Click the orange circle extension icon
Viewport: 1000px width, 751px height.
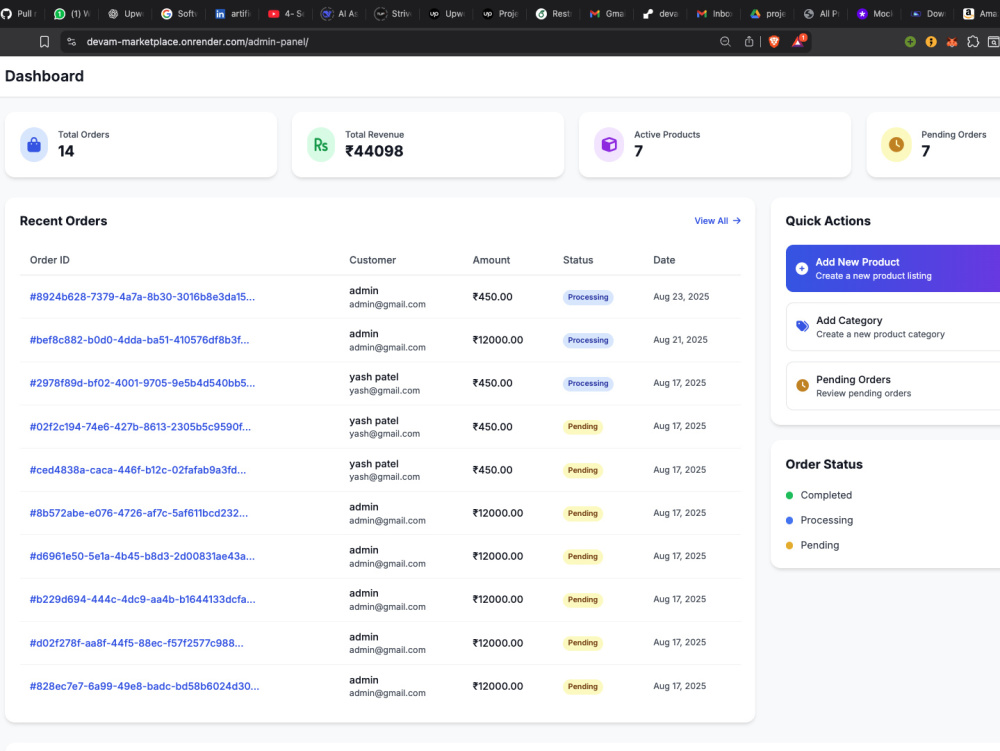click(931, 41)
